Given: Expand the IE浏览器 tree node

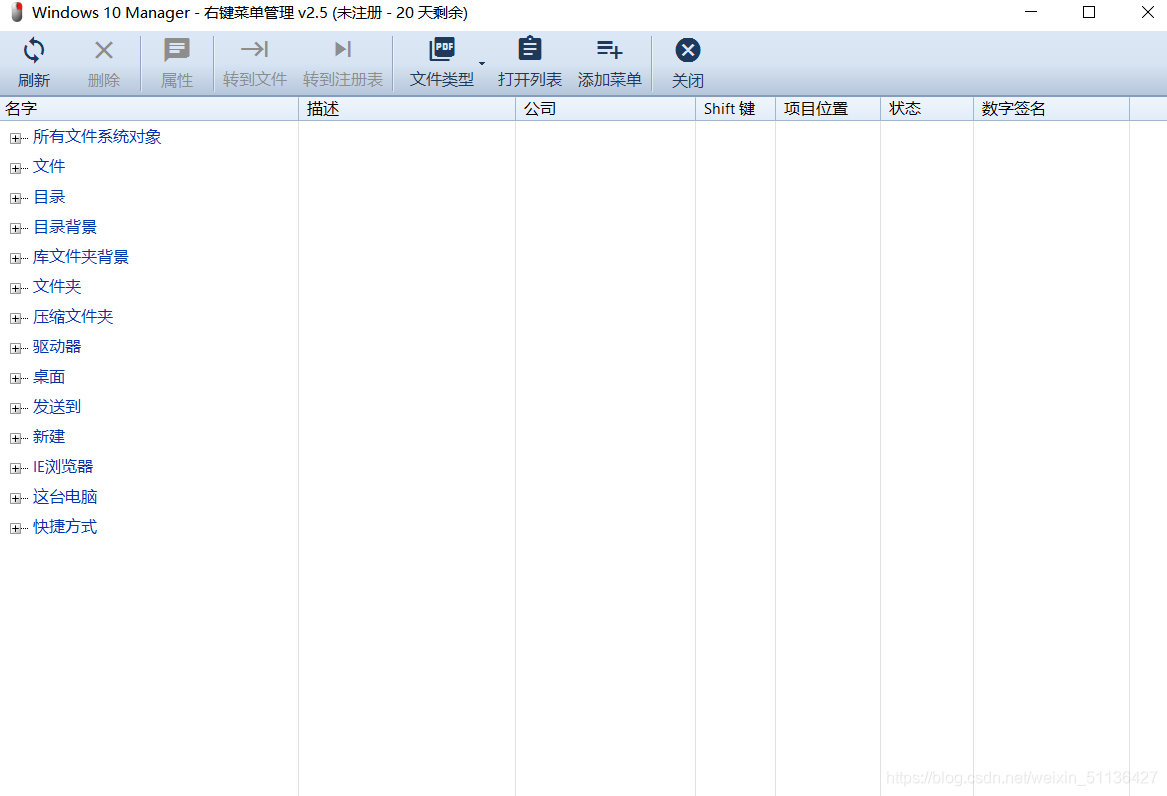Looking at the screenshot, I should tap(15, 468).
